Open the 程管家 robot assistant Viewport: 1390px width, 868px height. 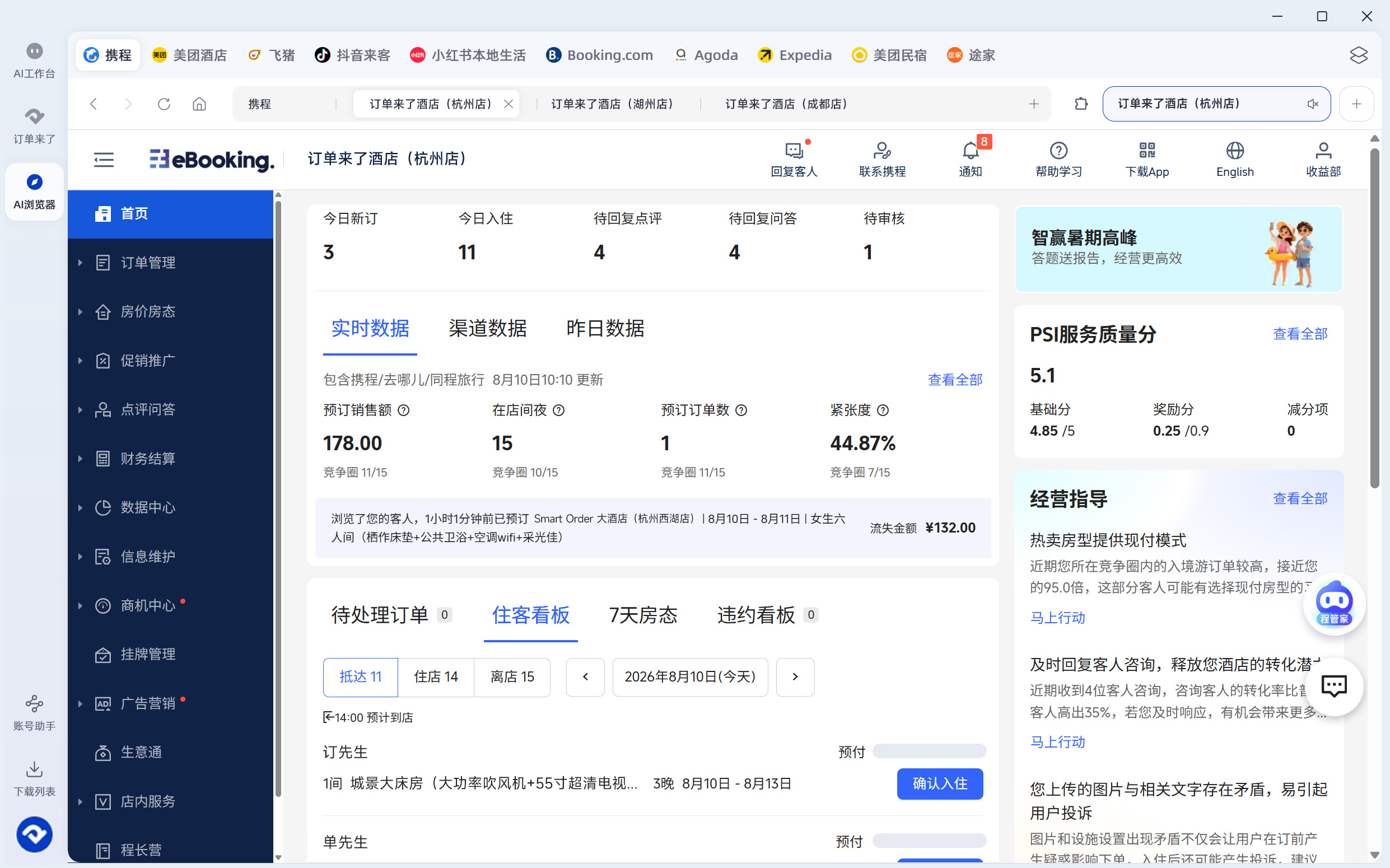[x=1334, y=604]
